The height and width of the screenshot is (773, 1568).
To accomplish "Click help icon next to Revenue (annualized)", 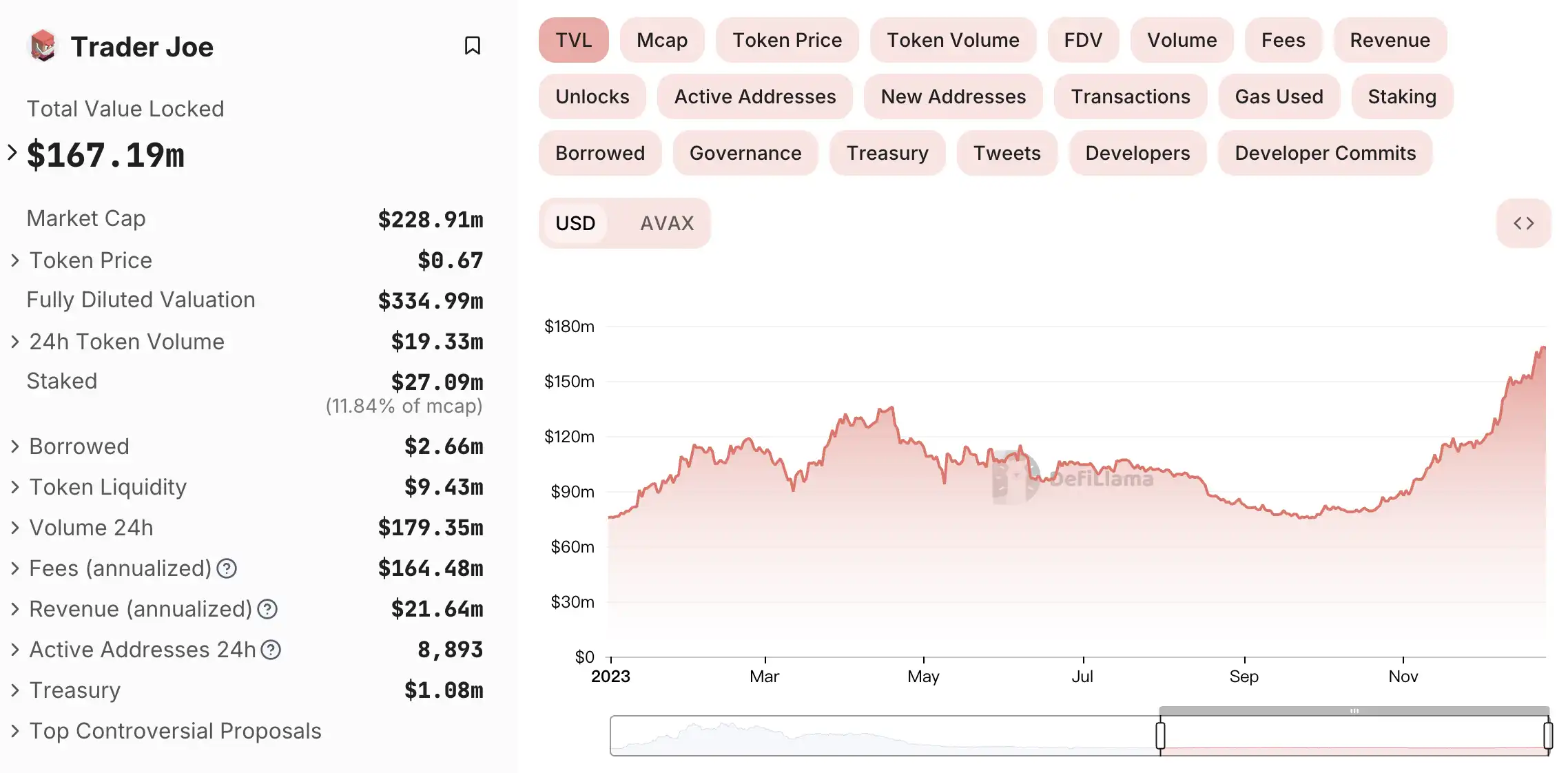I will 267,609.
